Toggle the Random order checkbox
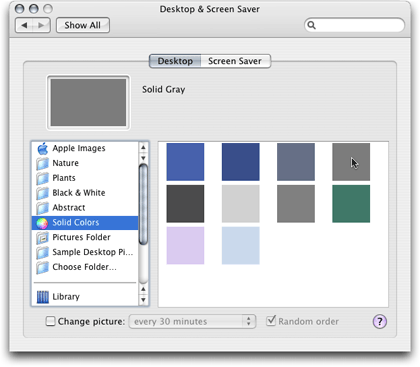420x367 pixels. (x=271, y=321)
